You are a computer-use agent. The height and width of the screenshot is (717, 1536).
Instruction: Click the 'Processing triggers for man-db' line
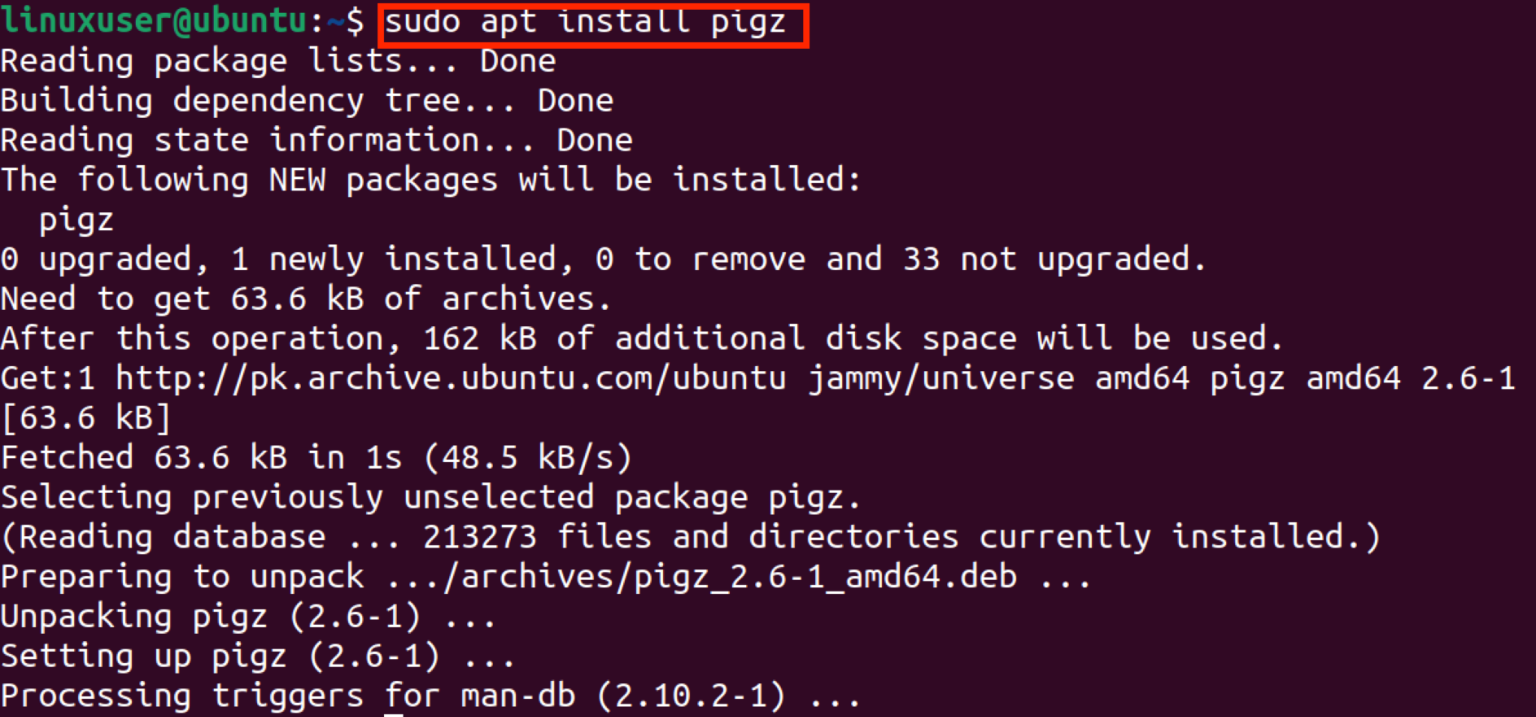[430, 695]
